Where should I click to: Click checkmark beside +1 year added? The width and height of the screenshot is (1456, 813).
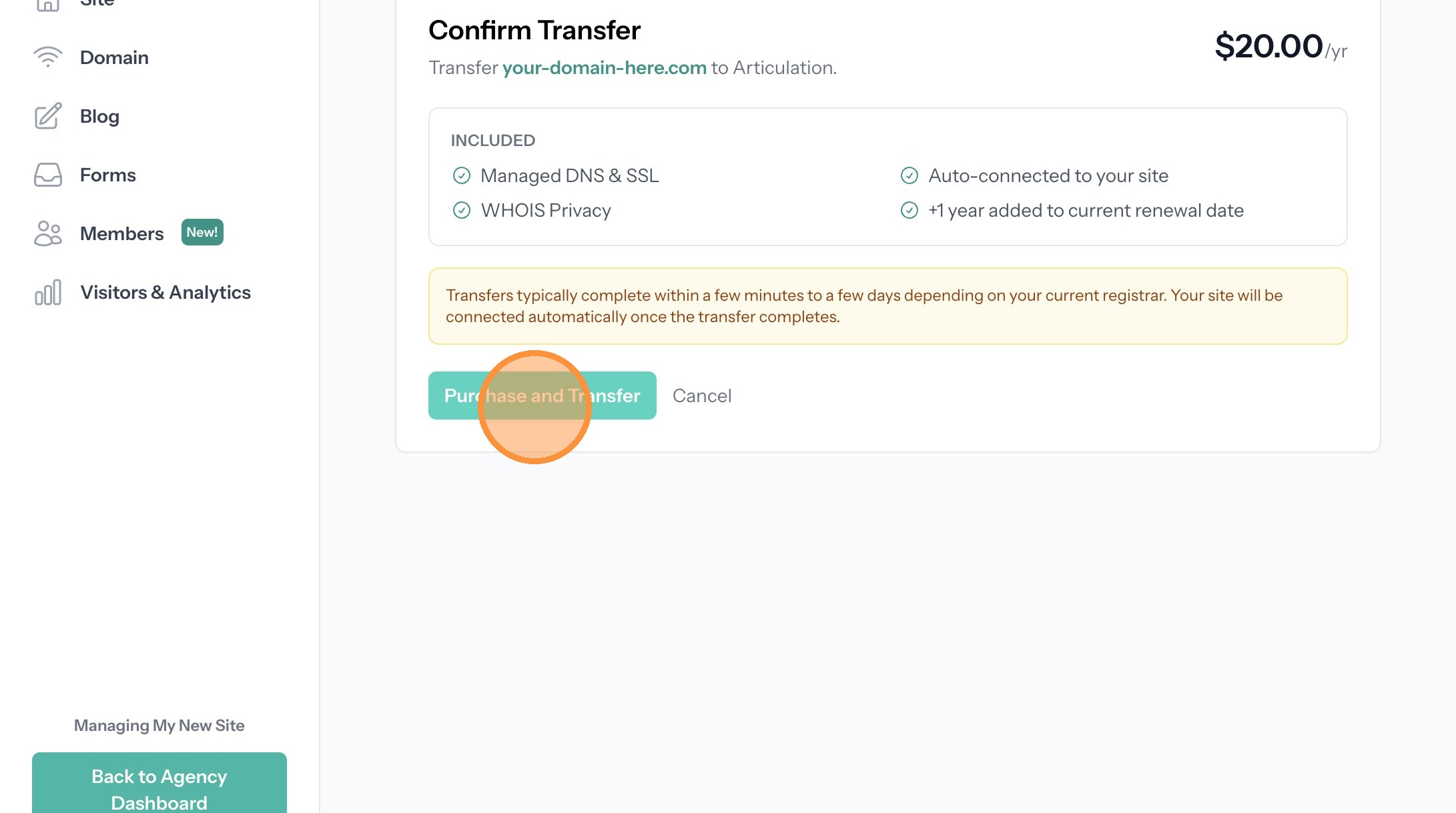click(x=909, y=210)
